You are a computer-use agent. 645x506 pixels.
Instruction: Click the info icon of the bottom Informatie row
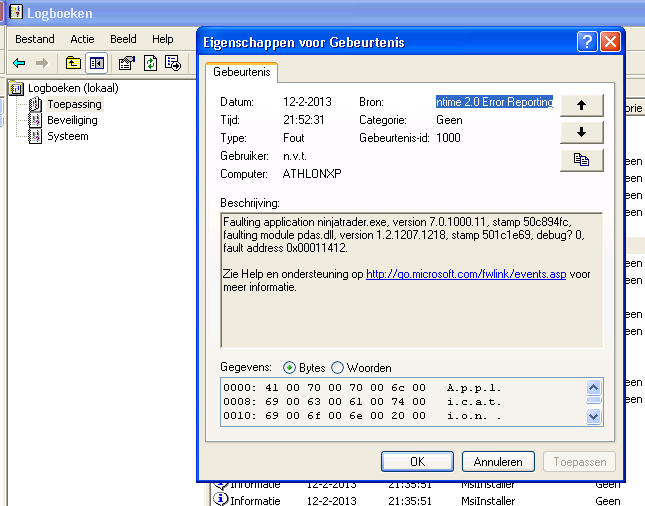220,499
